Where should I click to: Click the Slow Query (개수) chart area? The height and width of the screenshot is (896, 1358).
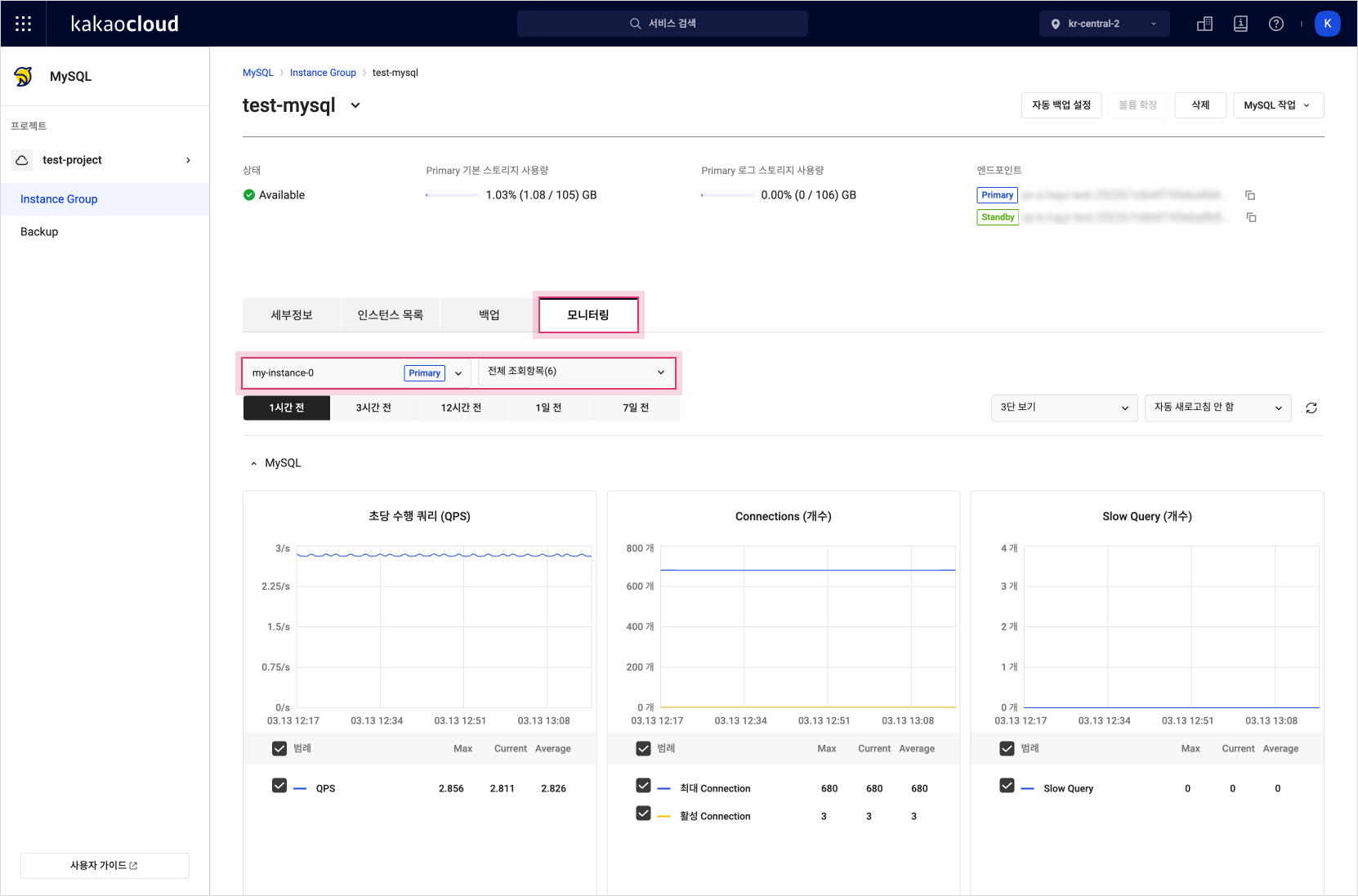(x=1172, y=626)
